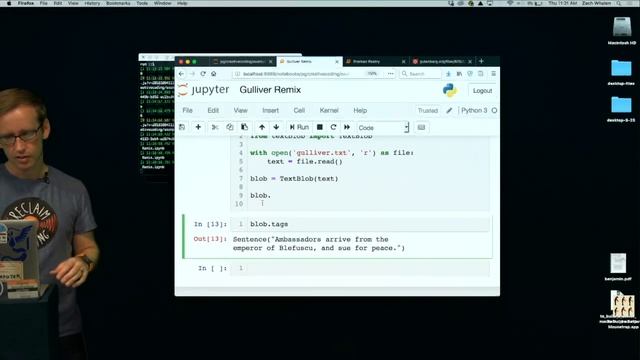Open the View menu in Jupyter
Image resolution: width=640 pixels, height=360 pixels.
click(x=240, y=111)
